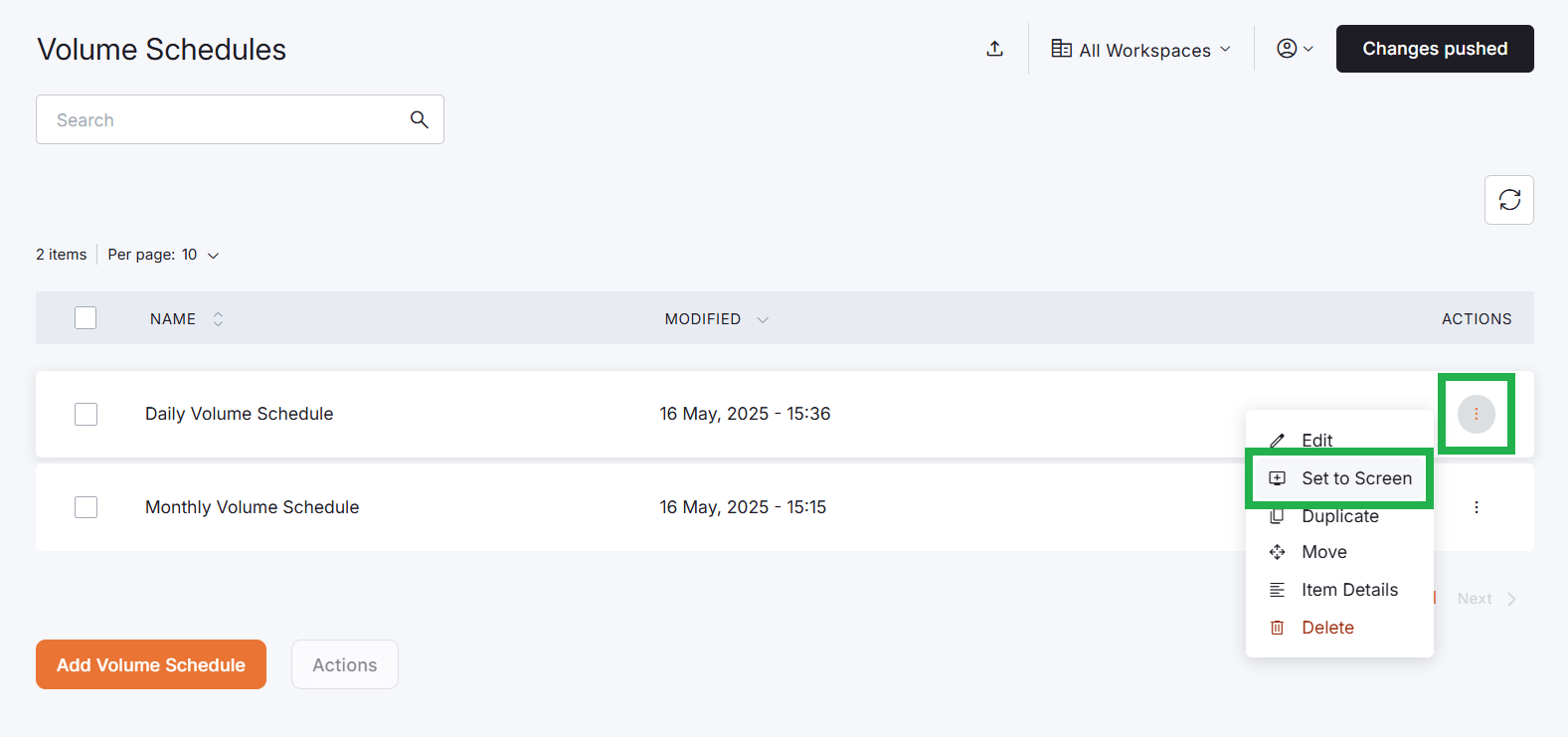This screenshot has height=737, width=1568.
Task: Click the Modified column sort chevron
Action: 762,319
